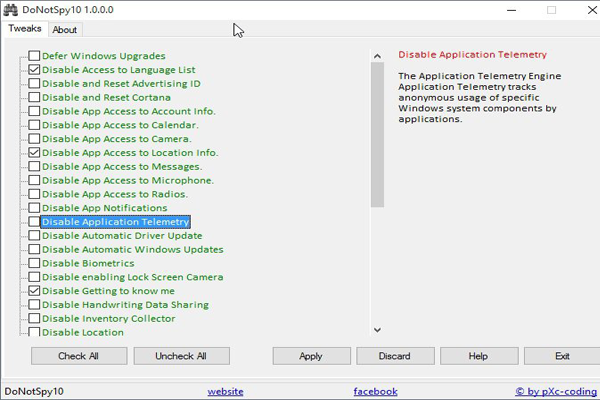Image resolution: width=600 pixels, height=400 pixels.
Task: Discard the pending changes
Action: (x=395, y=356)
